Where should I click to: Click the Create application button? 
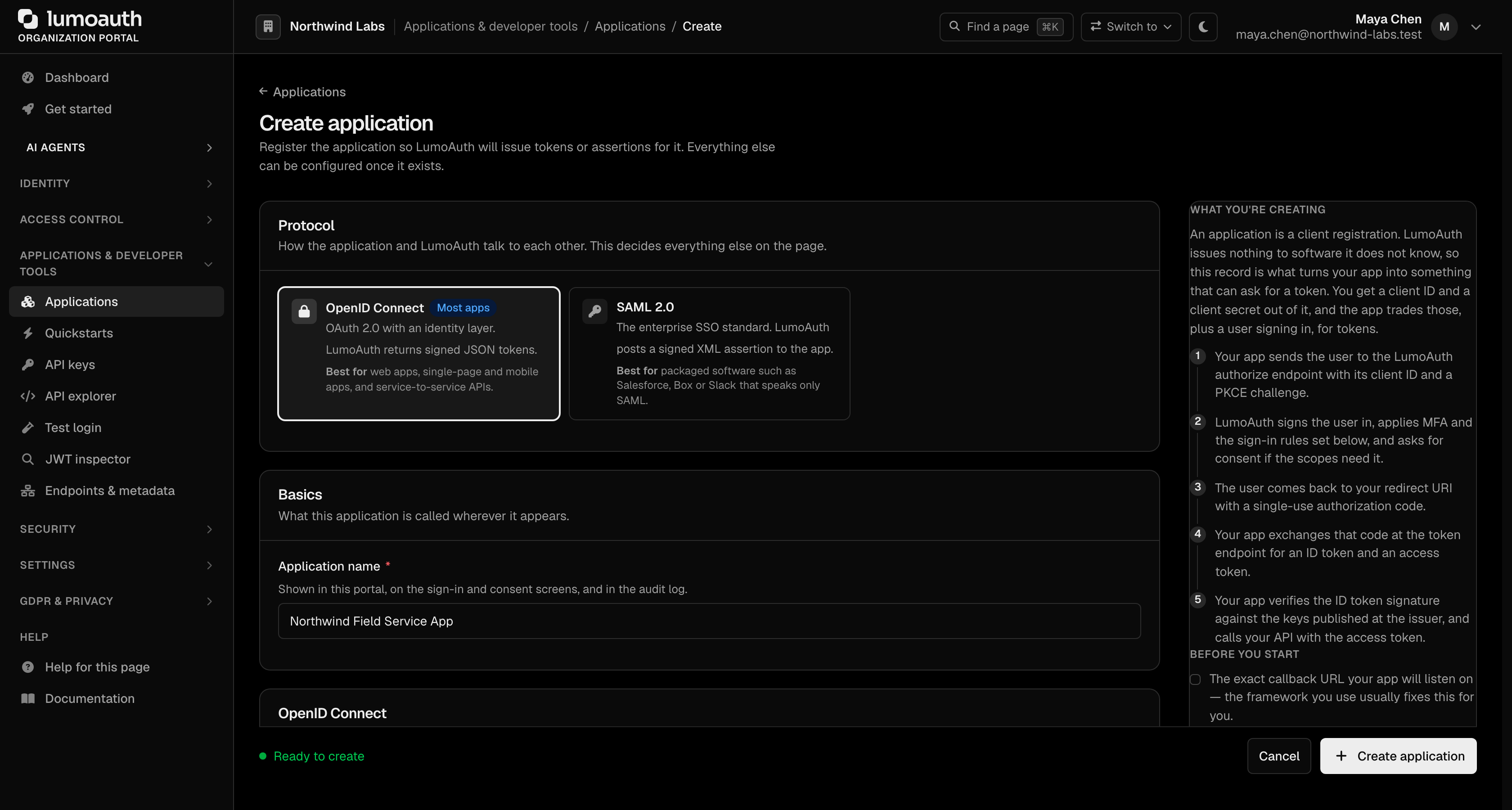(1398, 756)
